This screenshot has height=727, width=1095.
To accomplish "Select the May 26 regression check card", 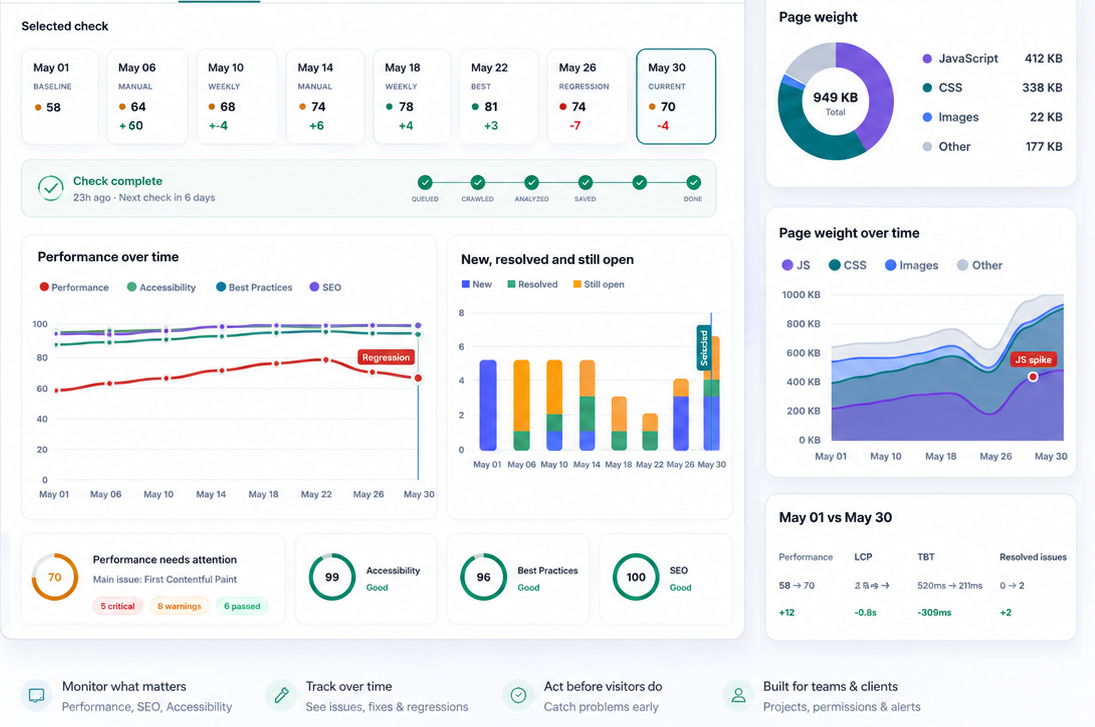I will (x=587, y=96).
